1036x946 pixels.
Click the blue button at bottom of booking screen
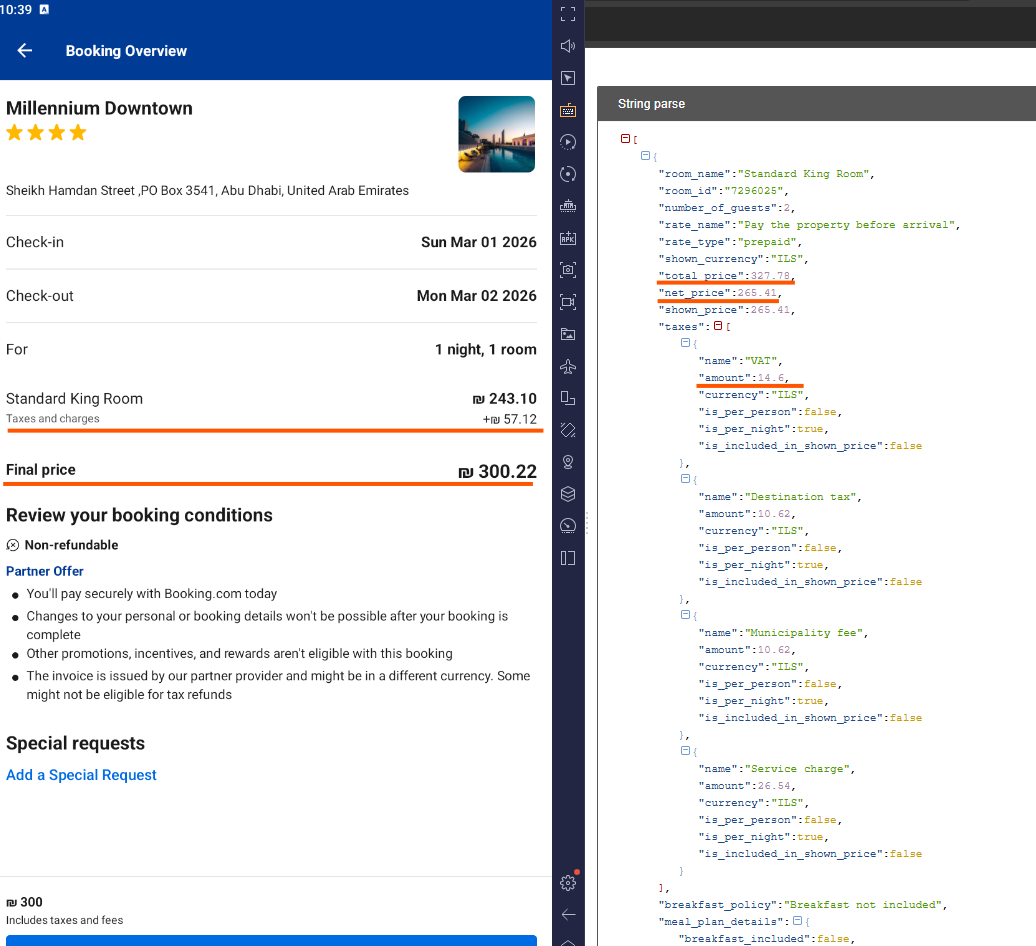tap(271, 941)
